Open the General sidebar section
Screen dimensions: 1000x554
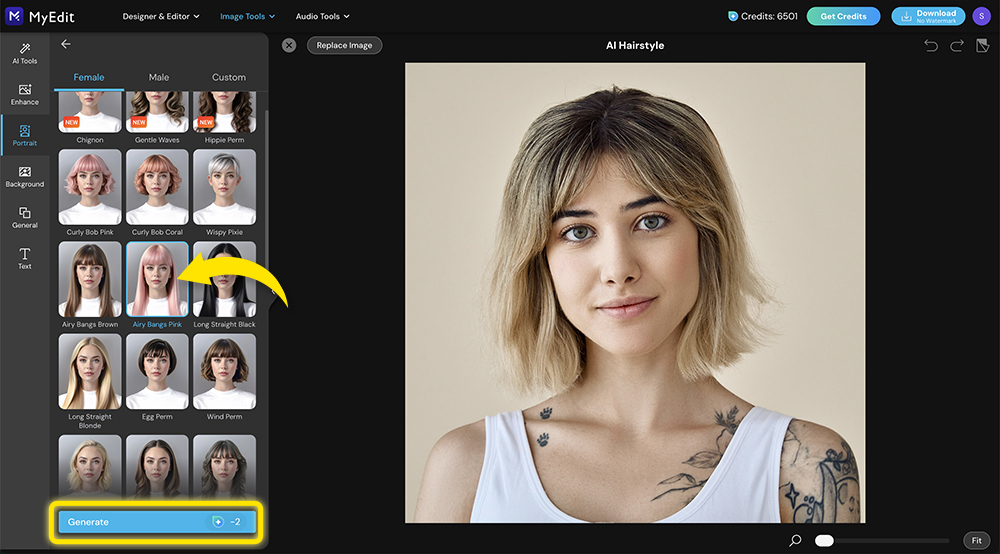[x=24, y=217]
